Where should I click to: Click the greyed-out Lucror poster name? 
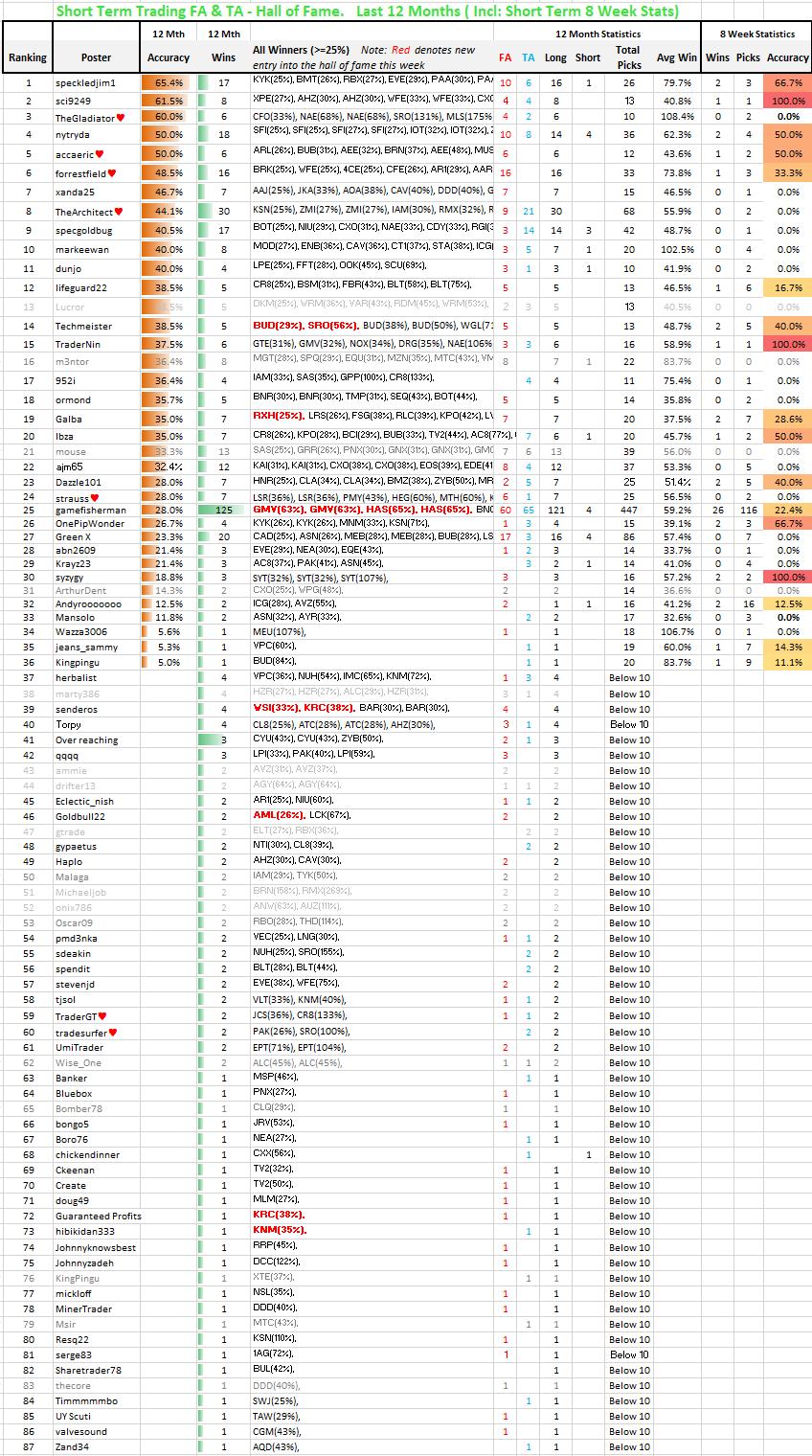pyautogui.click(x=70, y=307)
